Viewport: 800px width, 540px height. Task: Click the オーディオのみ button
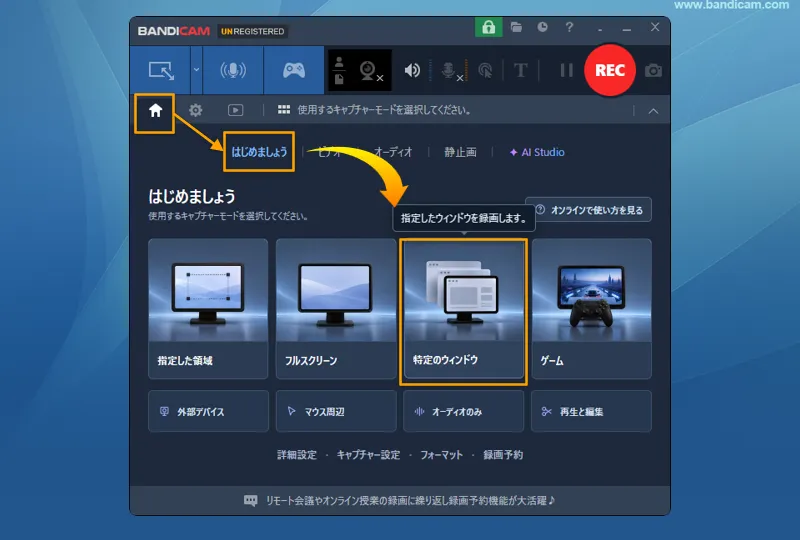(463, 411)
